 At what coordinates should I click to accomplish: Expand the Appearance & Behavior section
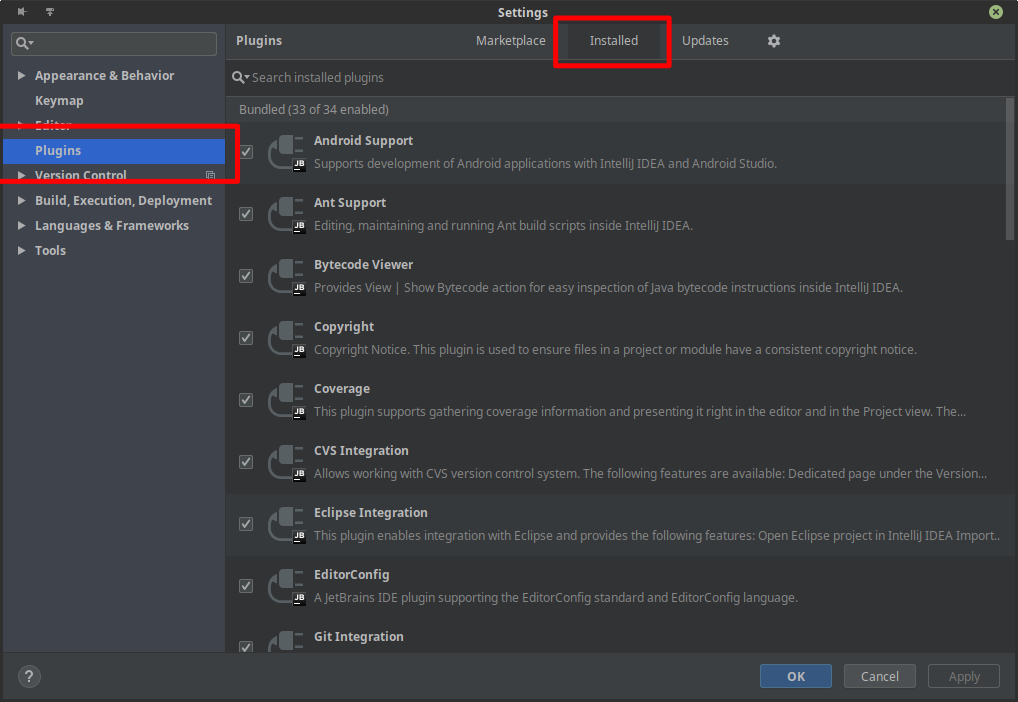coord(22,76)
